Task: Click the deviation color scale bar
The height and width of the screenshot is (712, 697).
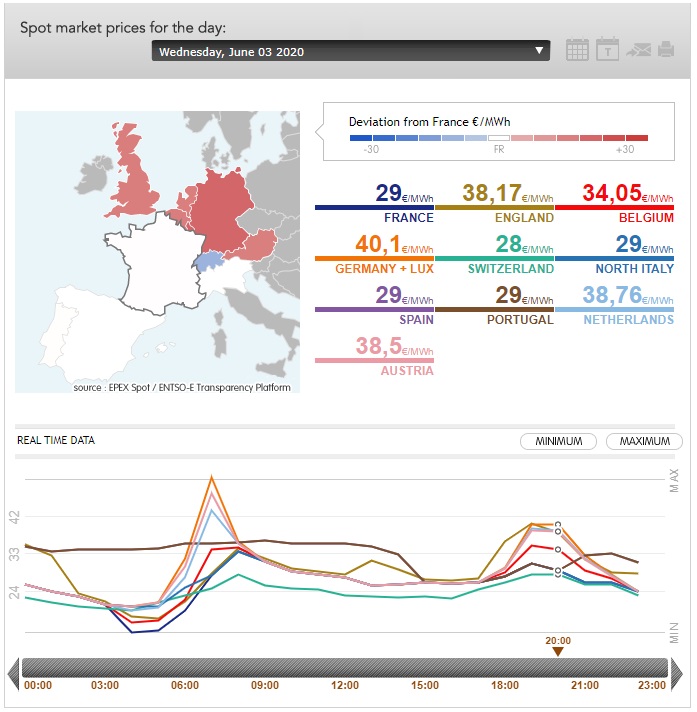Action: tap(499, 138)
